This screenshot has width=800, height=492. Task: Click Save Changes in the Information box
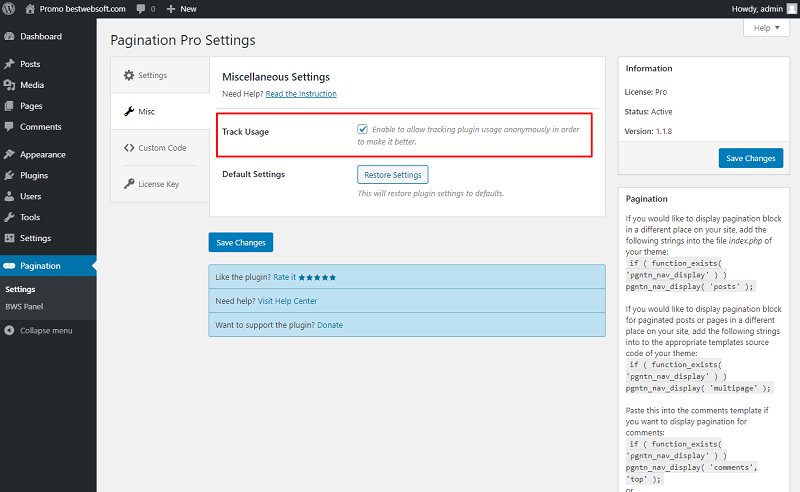[x=751, y=158]
